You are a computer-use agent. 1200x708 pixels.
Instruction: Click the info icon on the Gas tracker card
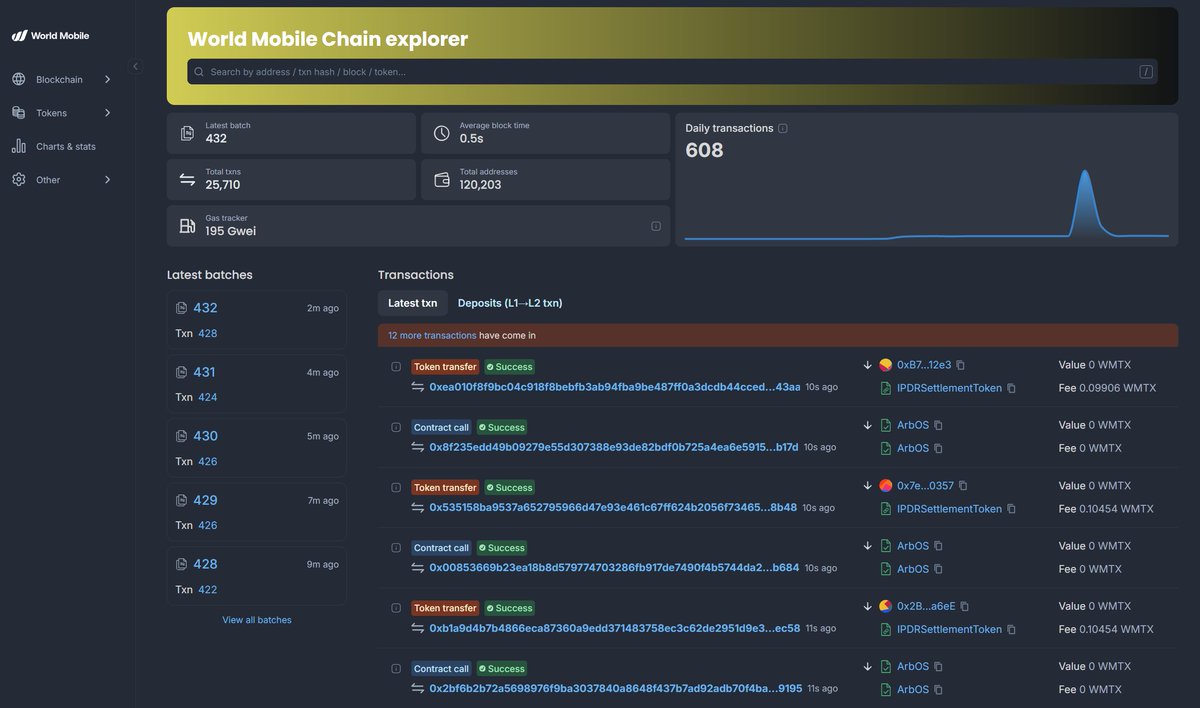pyautogui.click(x=656, y=224)
